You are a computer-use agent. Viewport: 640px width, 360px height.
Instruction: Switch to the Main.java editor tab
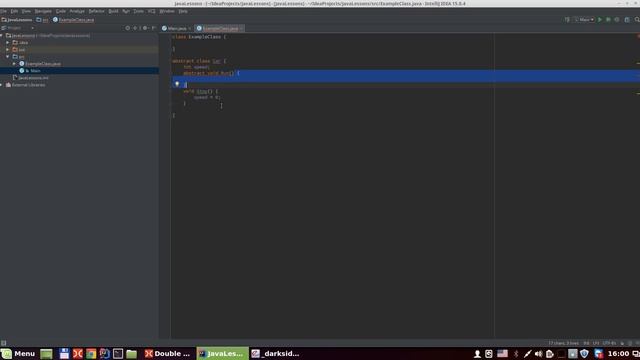click(177, 28)
